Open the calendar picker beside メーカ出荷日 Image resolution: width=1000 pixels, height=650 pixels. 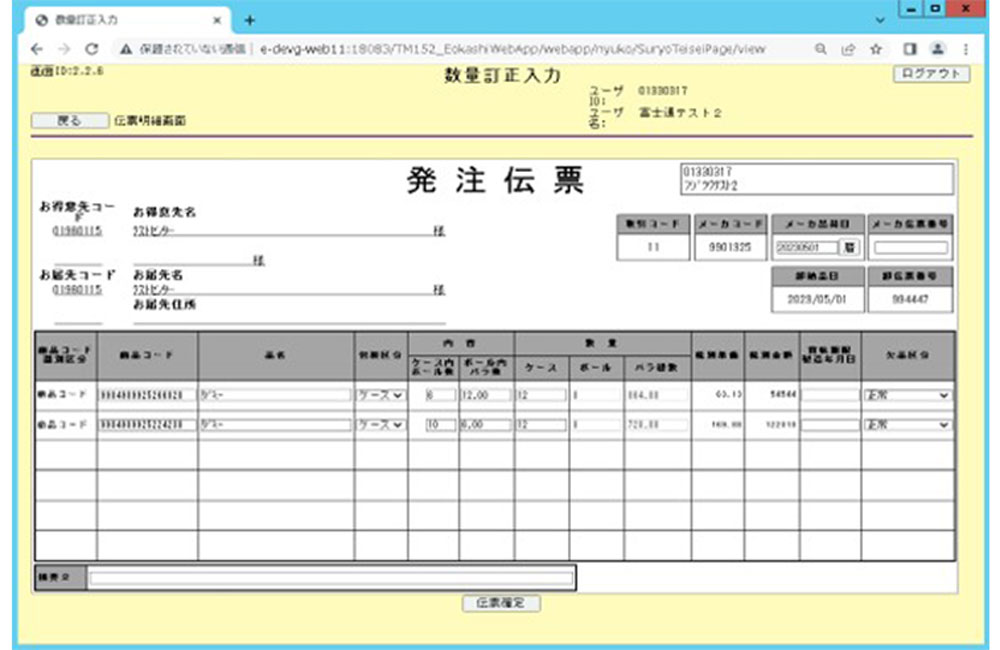point(849,247)
